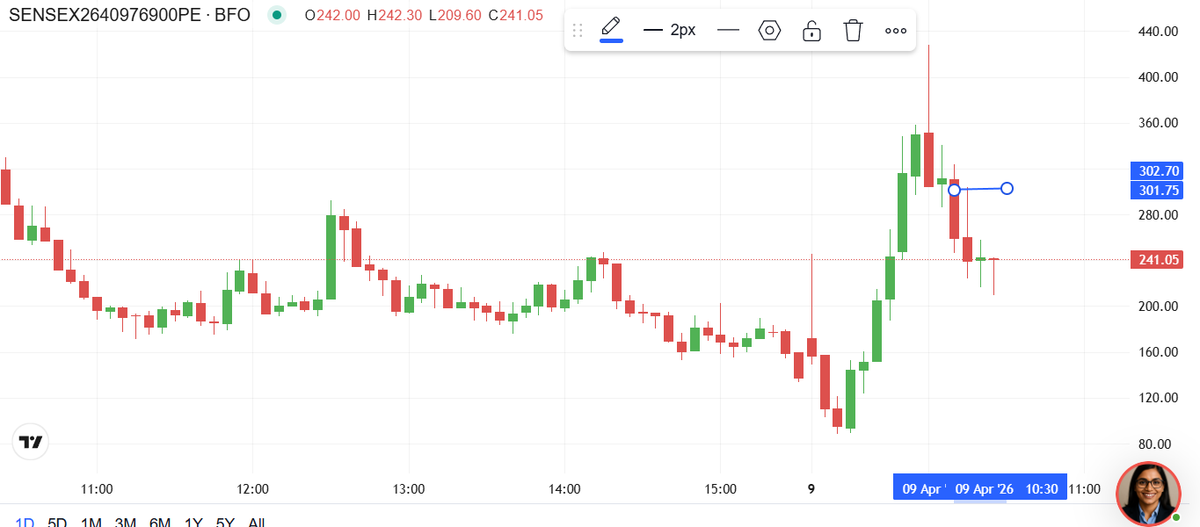
Task: Open the line thickness dropdown
Action: 669,30
